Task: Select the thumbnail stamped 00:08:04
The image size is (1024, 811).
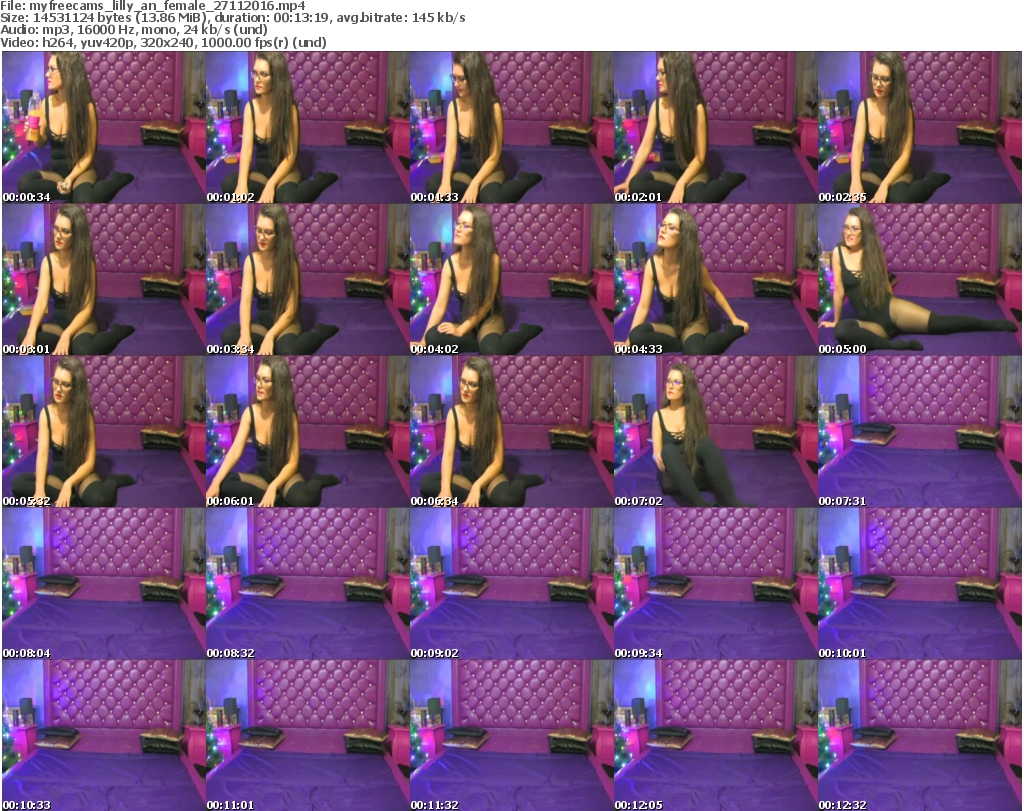Action: point(104,584)
